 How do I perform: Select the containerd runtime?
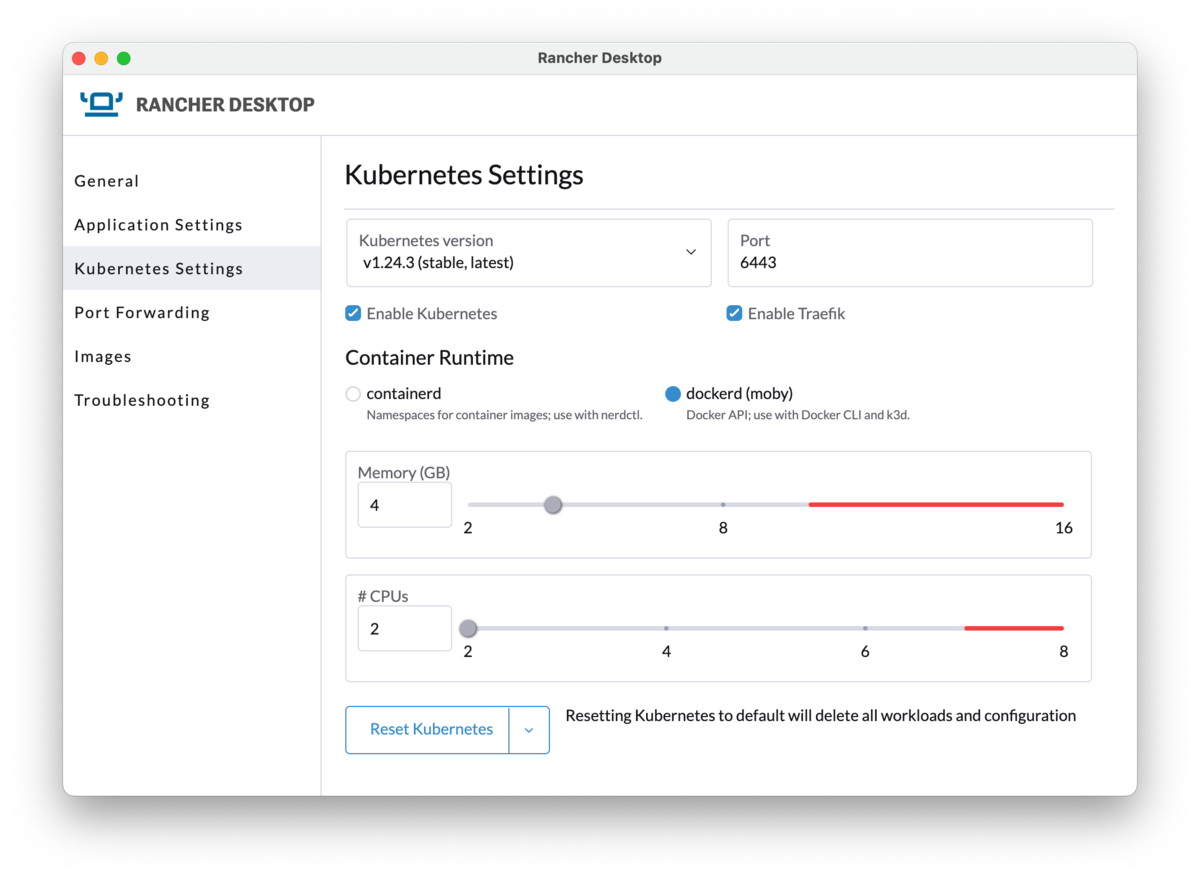(352, 393)
